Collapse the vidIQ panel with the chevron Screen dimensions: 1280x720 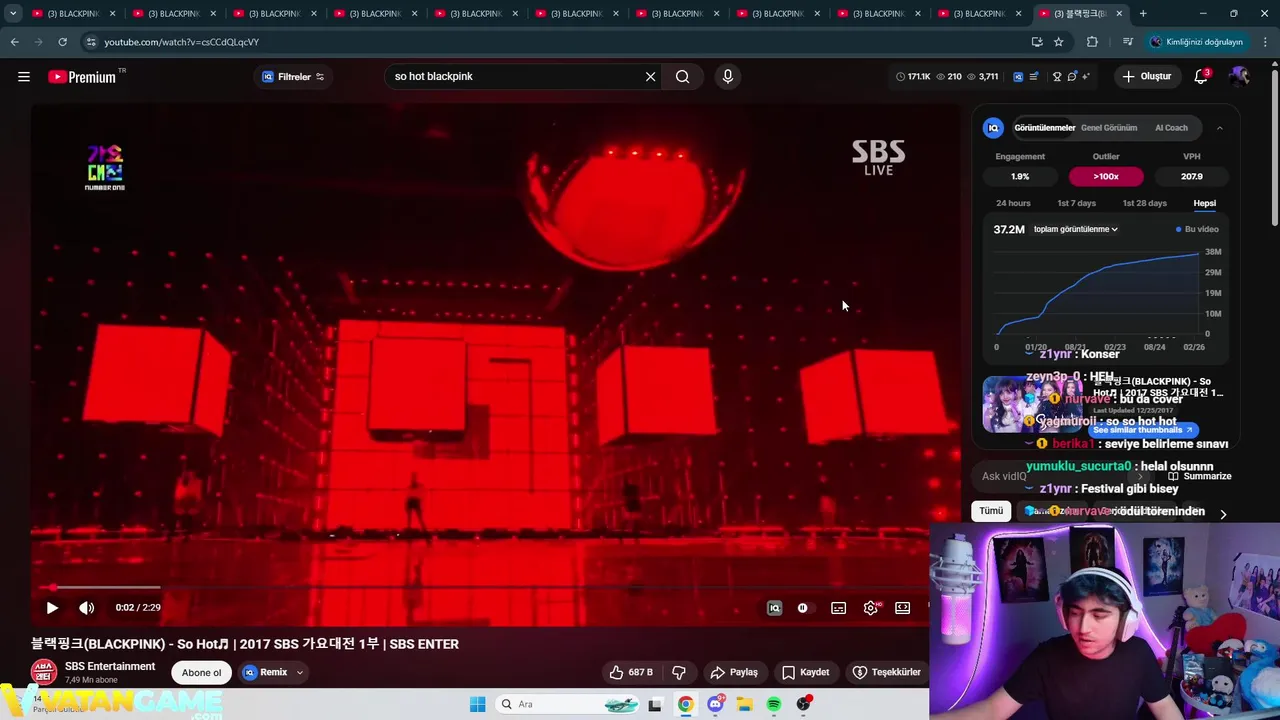point(1219,128)
